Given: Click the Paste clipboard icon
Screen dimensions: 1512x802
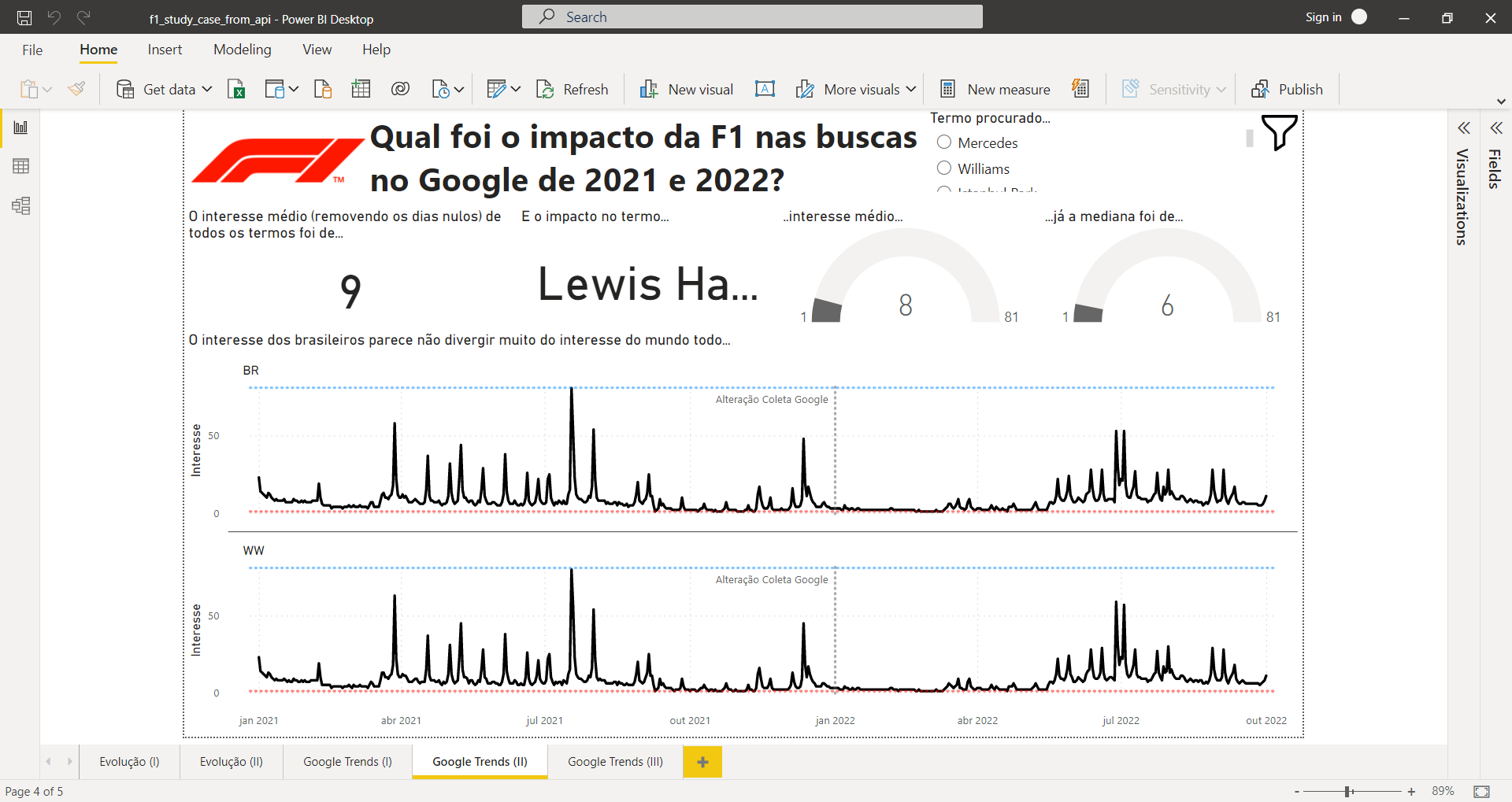Looking at the screenshot, I should [x=29, y=89].
